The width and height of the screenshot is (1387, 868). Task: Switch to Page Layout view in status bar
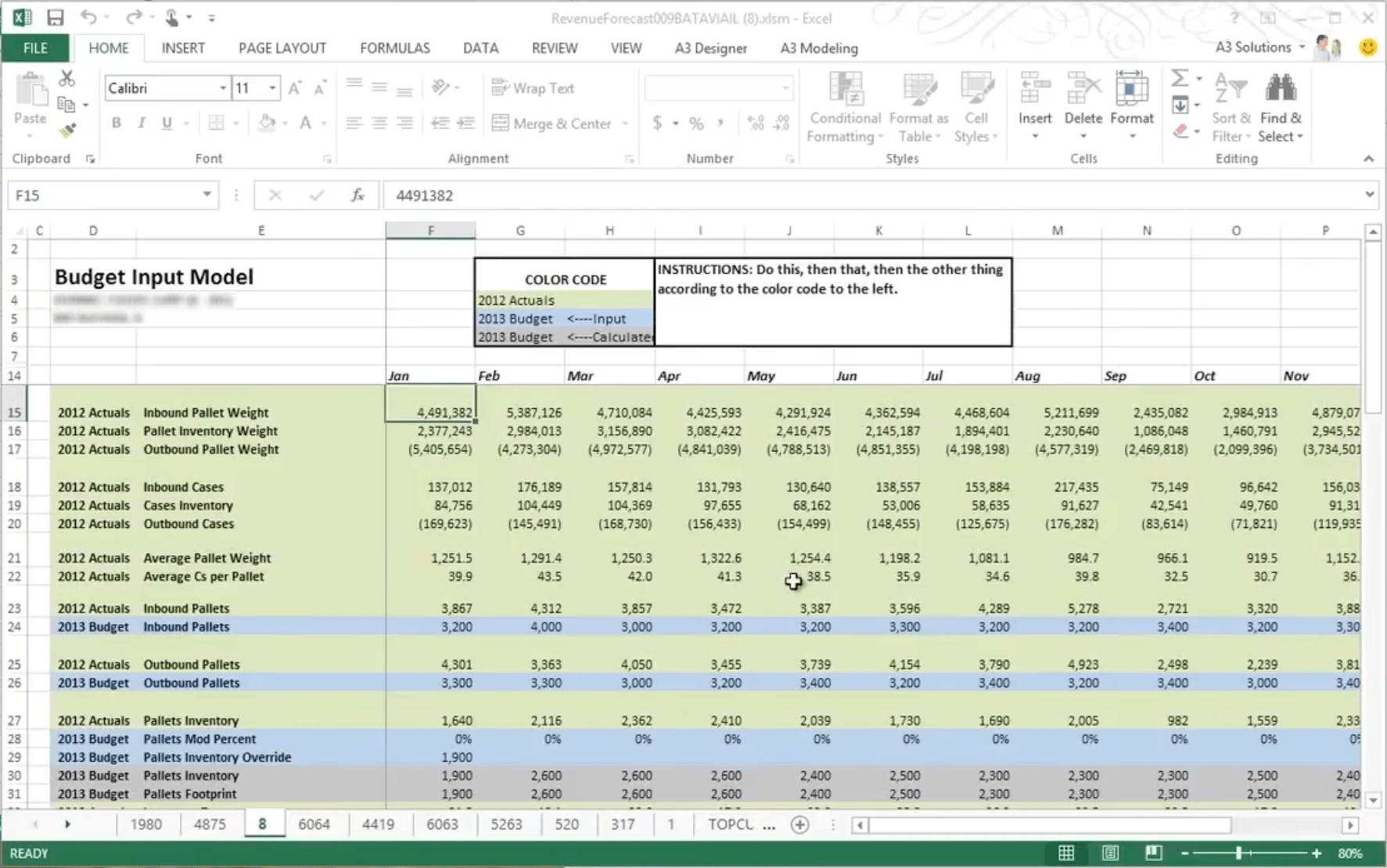(1109, 852)
